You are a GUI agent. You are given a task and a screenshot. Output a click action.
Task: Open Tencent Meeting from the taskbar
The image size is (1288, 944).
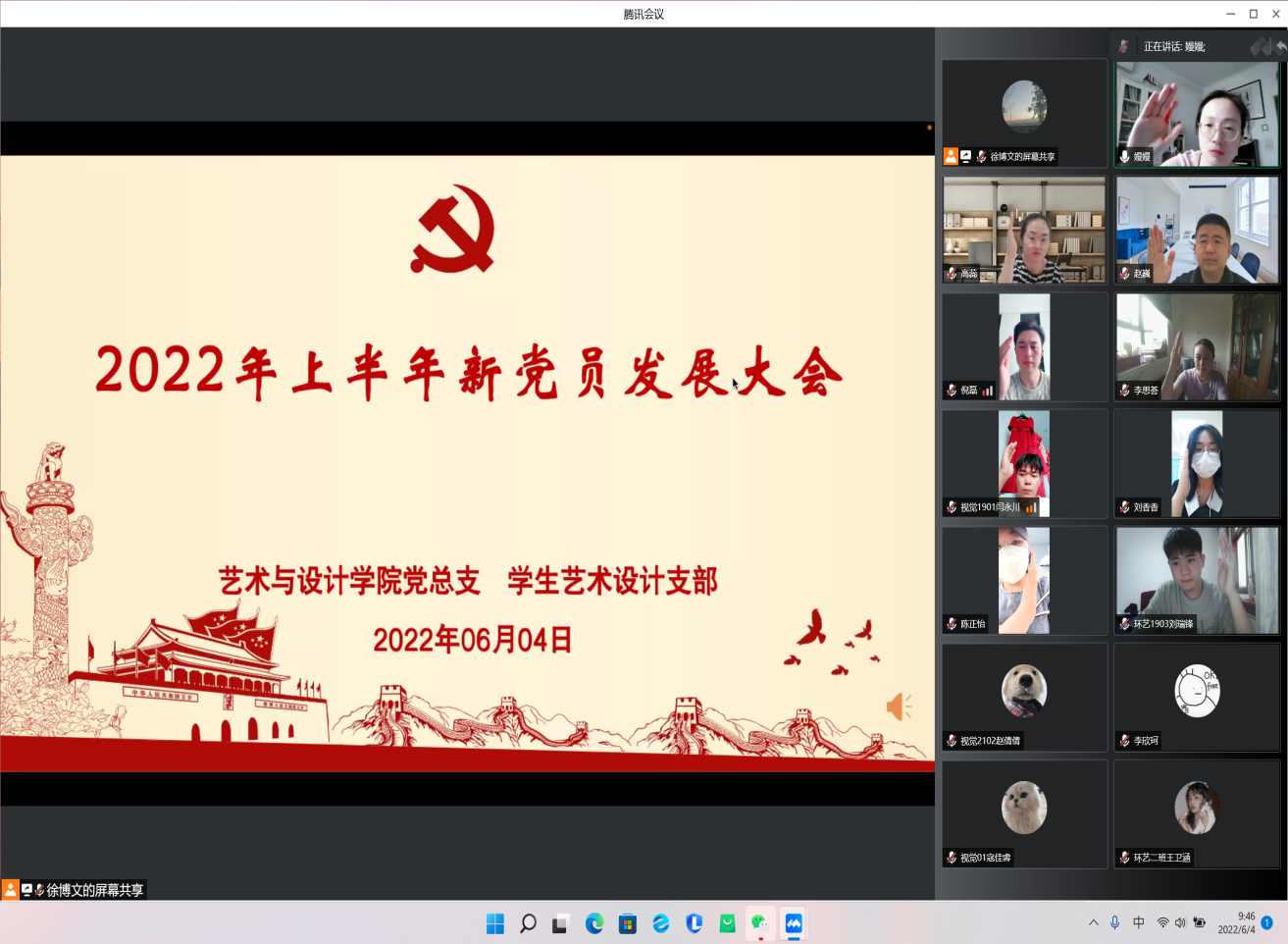pyautogui.click(x=794, y=923)
